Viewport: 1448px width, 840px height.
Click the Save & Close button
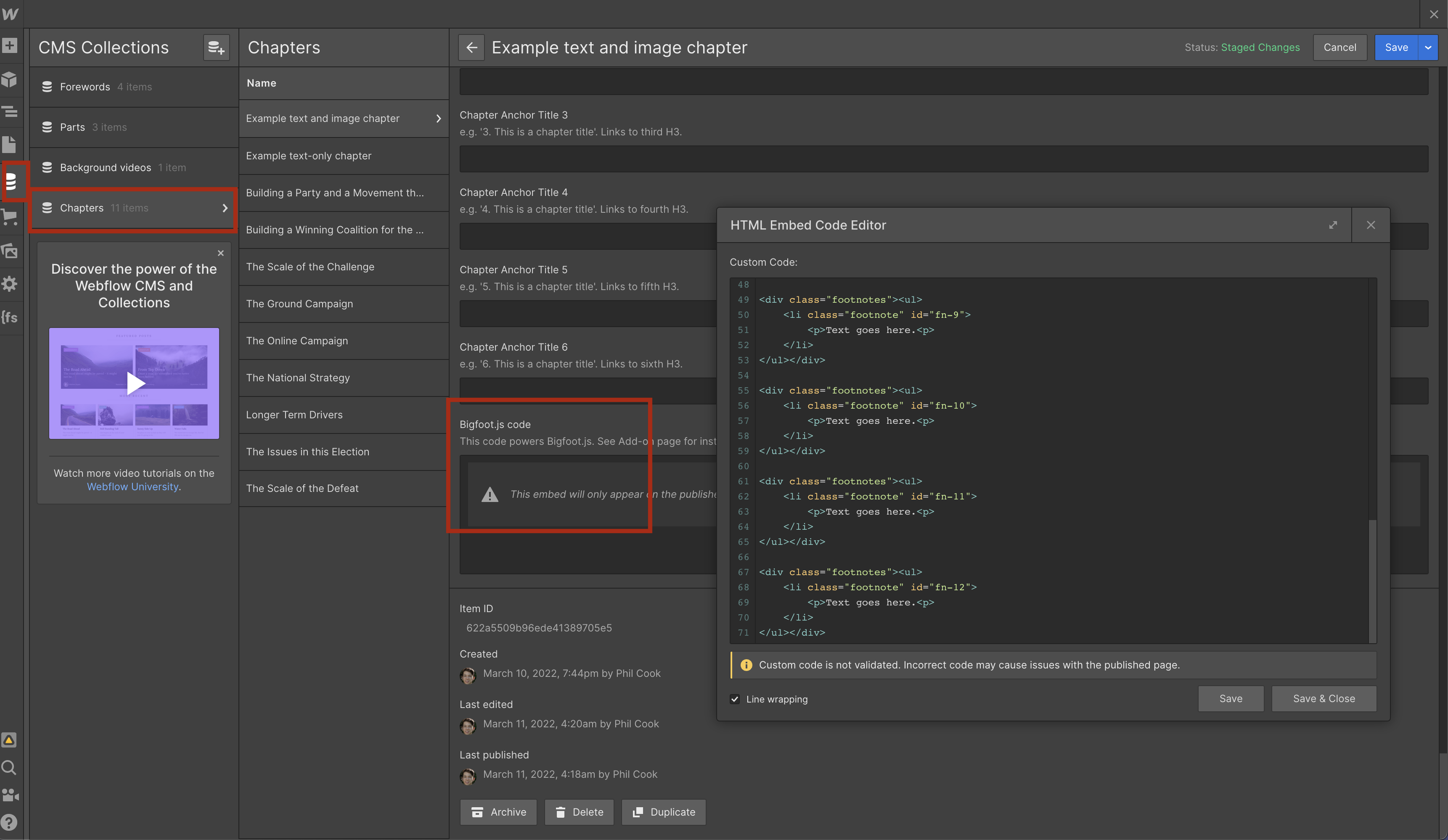pyautogui.click(x=1324, y=699)
